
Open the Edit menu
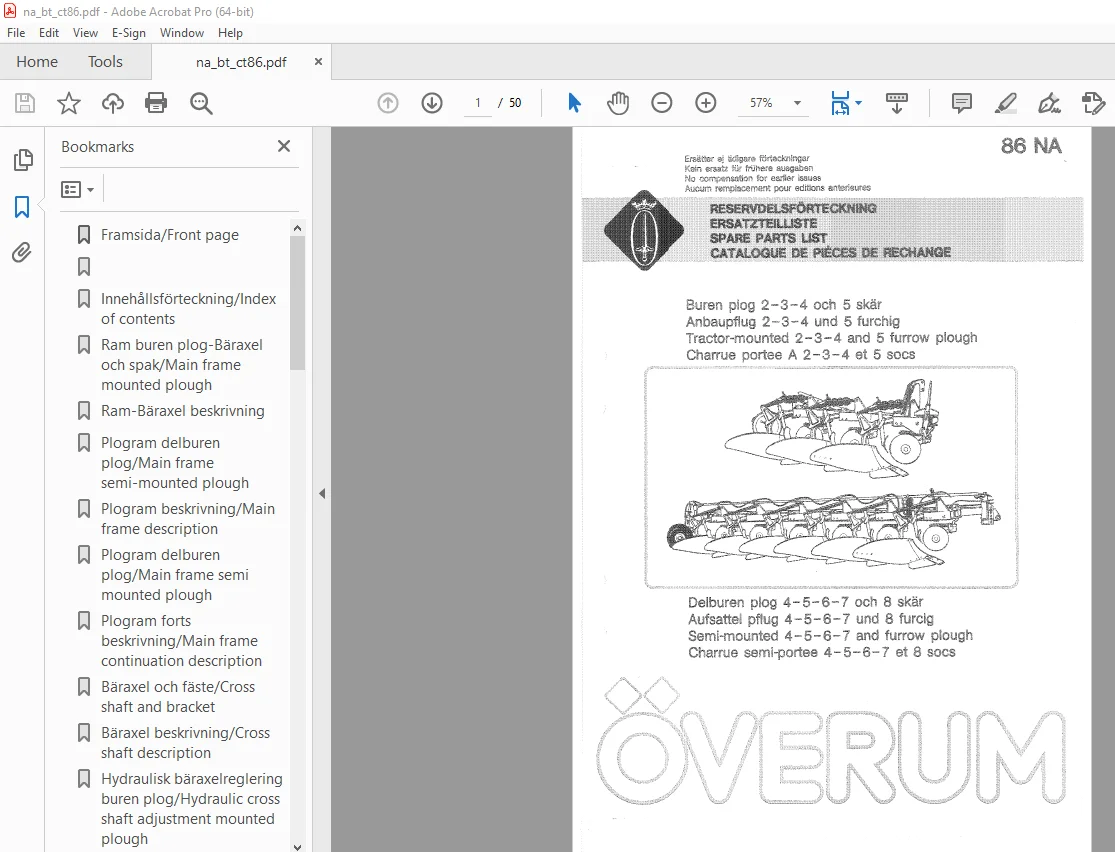click(x=48, y=33)
